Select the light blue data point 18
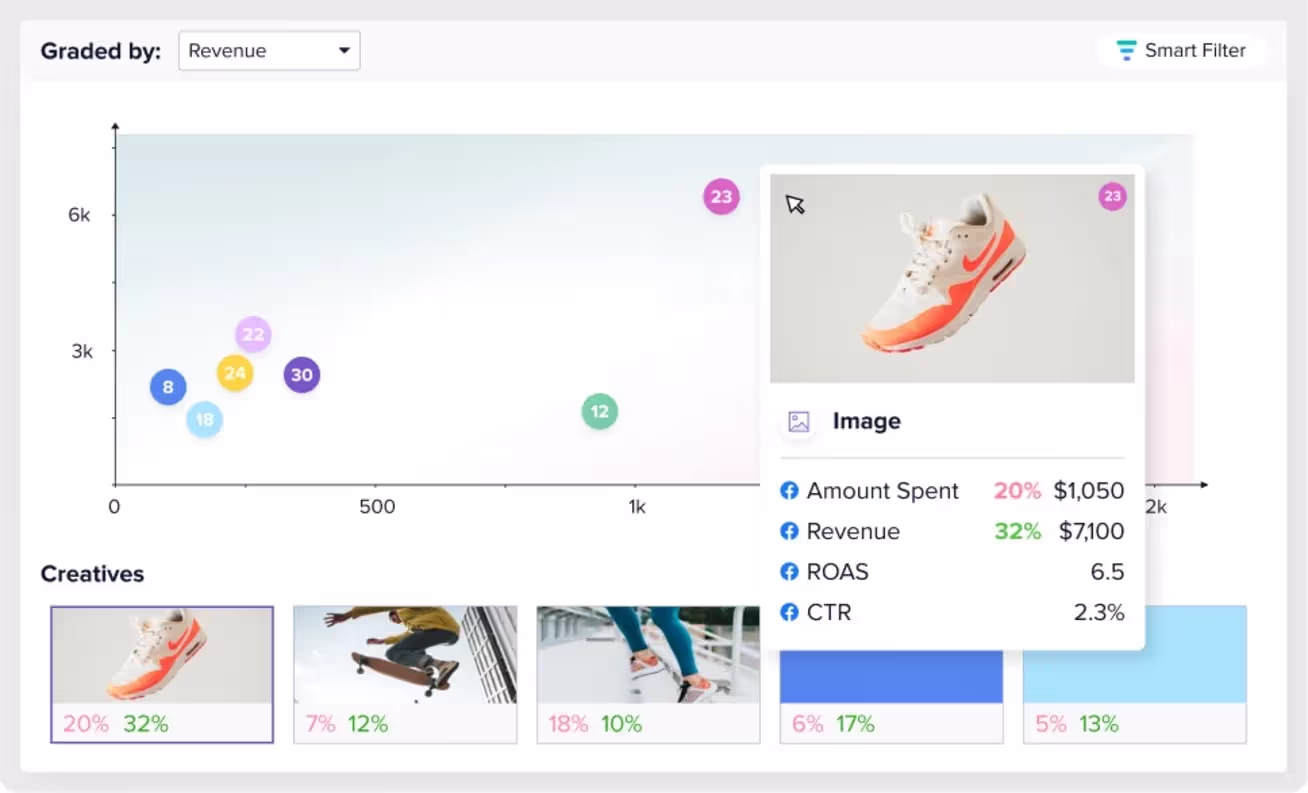 pyautogui.click(x=204, y=419)
